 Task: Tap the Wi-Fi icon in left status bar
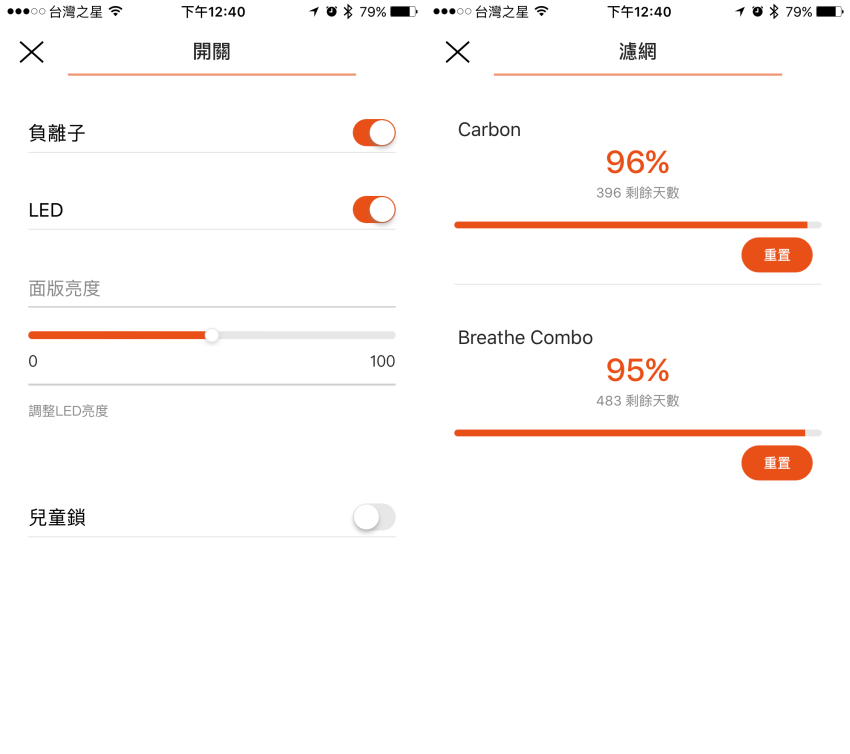(x=115, y=11)
